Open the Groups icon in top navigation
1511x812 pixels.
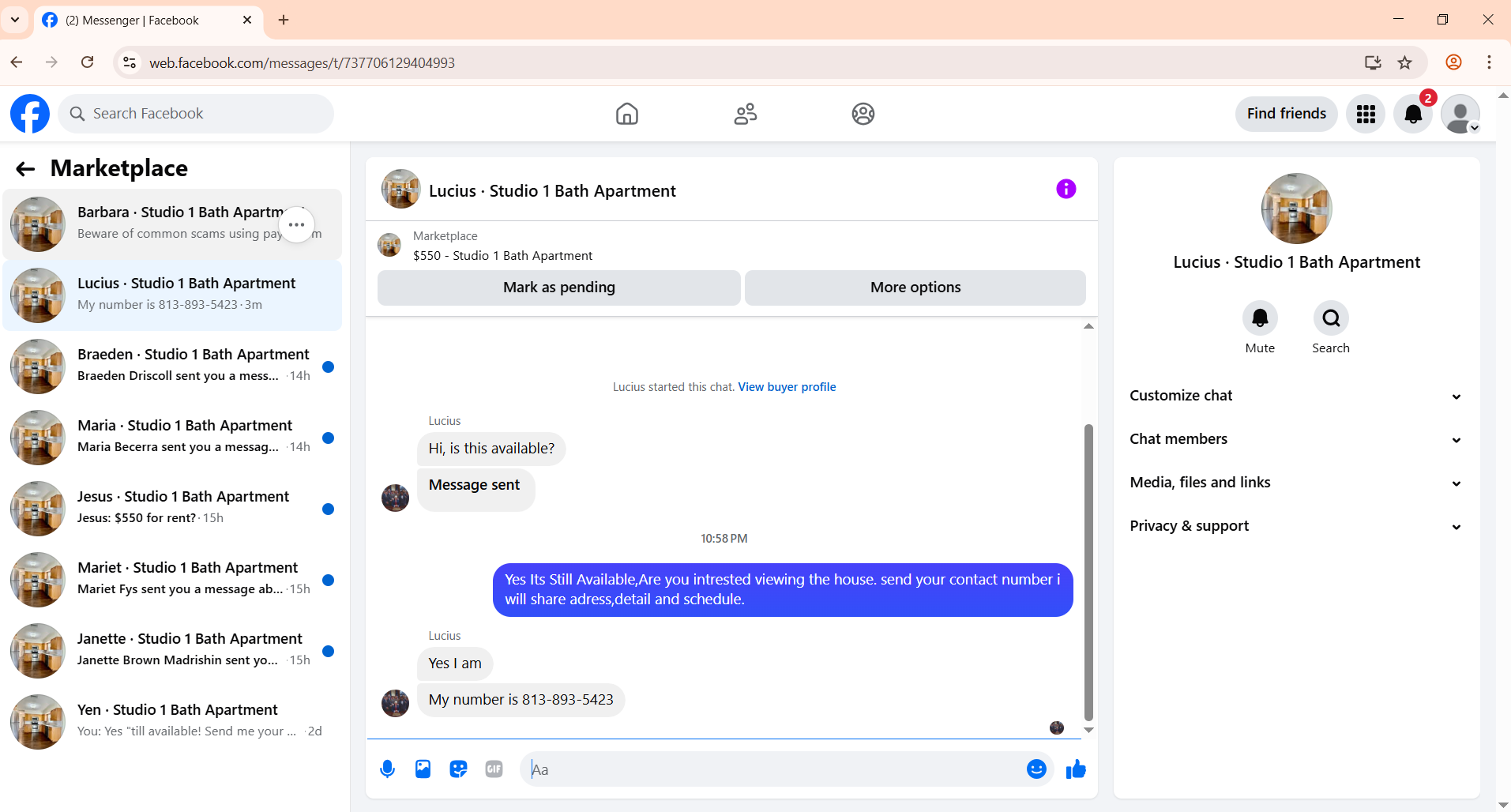click(863, 114)
